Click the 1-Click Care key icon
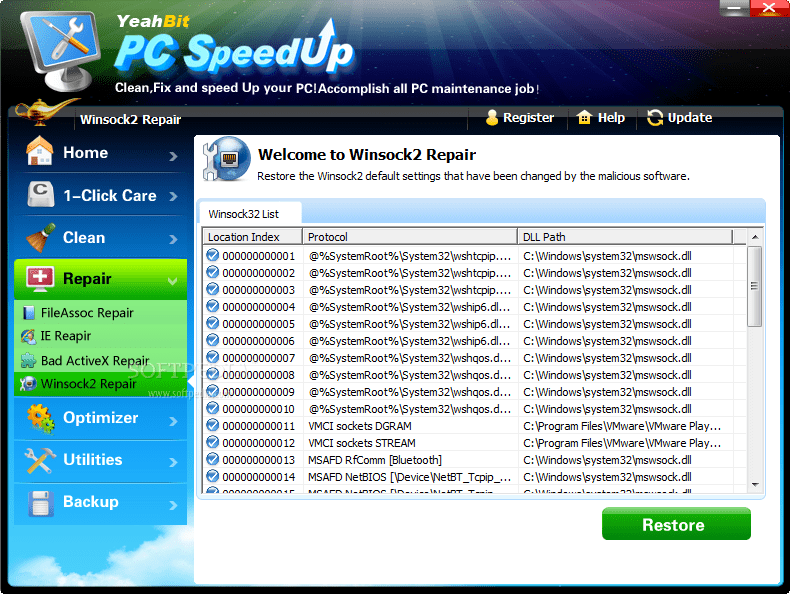 (x=40, y=194)
